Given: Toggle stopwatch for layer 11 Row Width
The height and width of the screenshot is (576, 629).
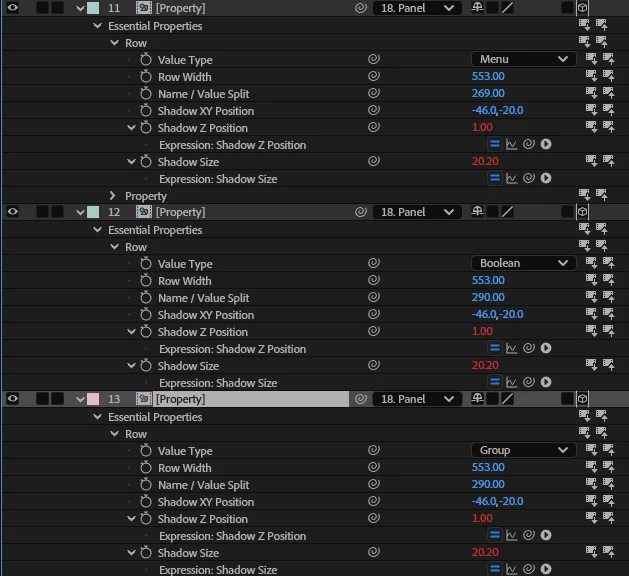Looking at the screenshot, I should [x=146, y=76].
